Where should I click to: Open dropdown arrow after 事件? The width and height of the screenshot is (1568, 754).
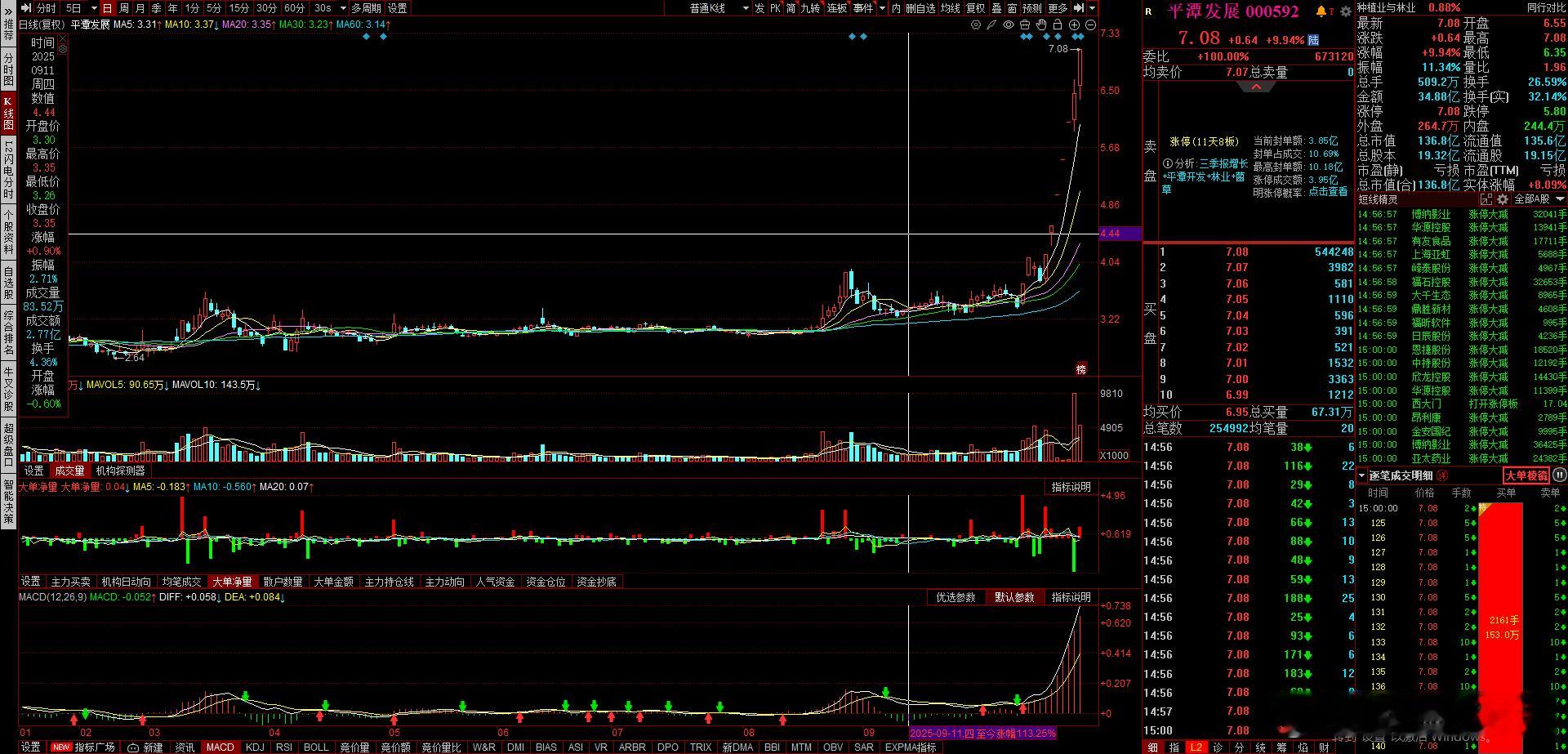pos(882,8)
